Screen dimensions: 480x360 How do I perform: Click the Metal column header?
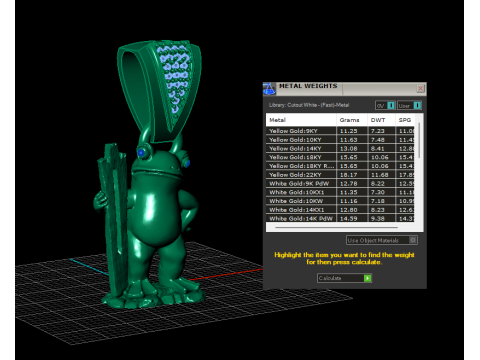(301, 120)
